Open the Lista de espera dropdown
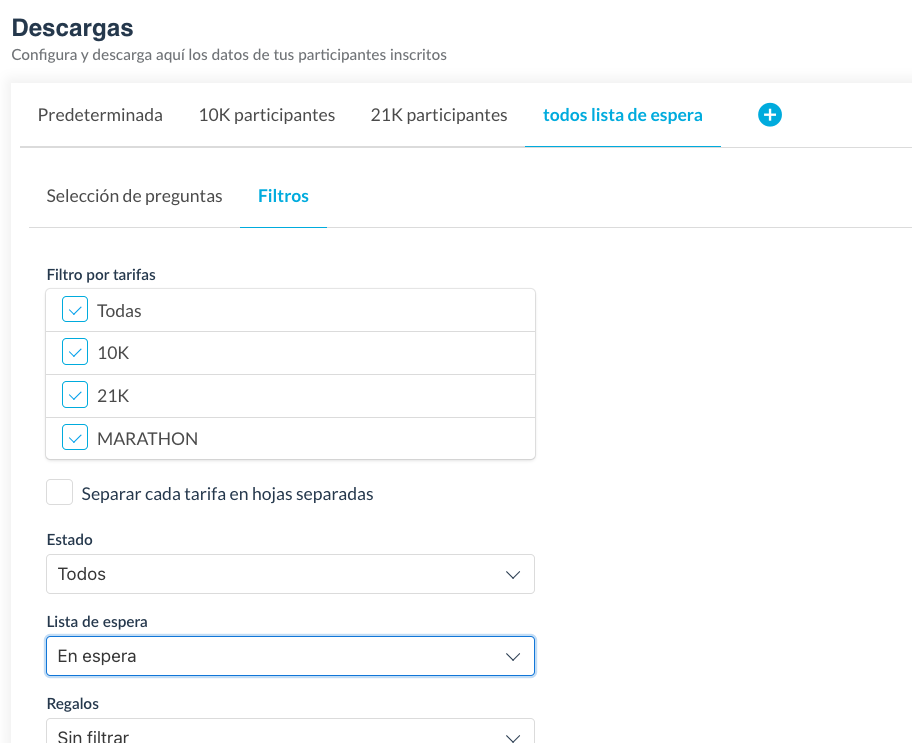This screenshot has width=912, height=743. (290, 656)
